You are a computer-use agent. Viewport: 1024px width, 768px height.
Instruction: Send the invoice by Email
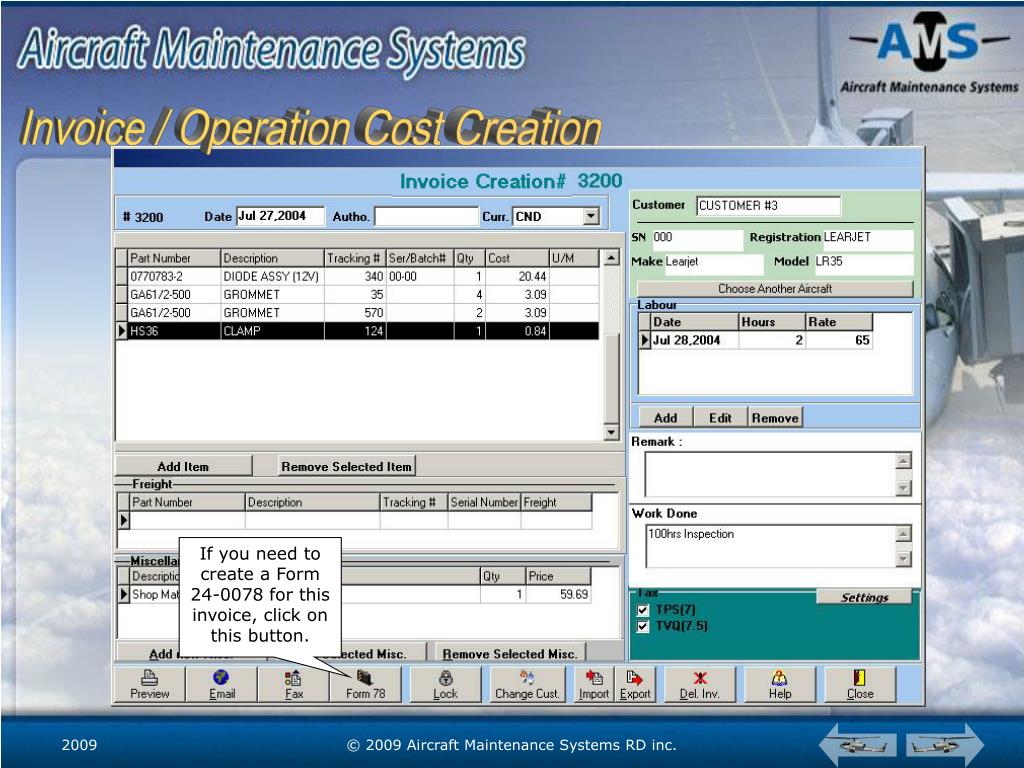pos(222,684)
